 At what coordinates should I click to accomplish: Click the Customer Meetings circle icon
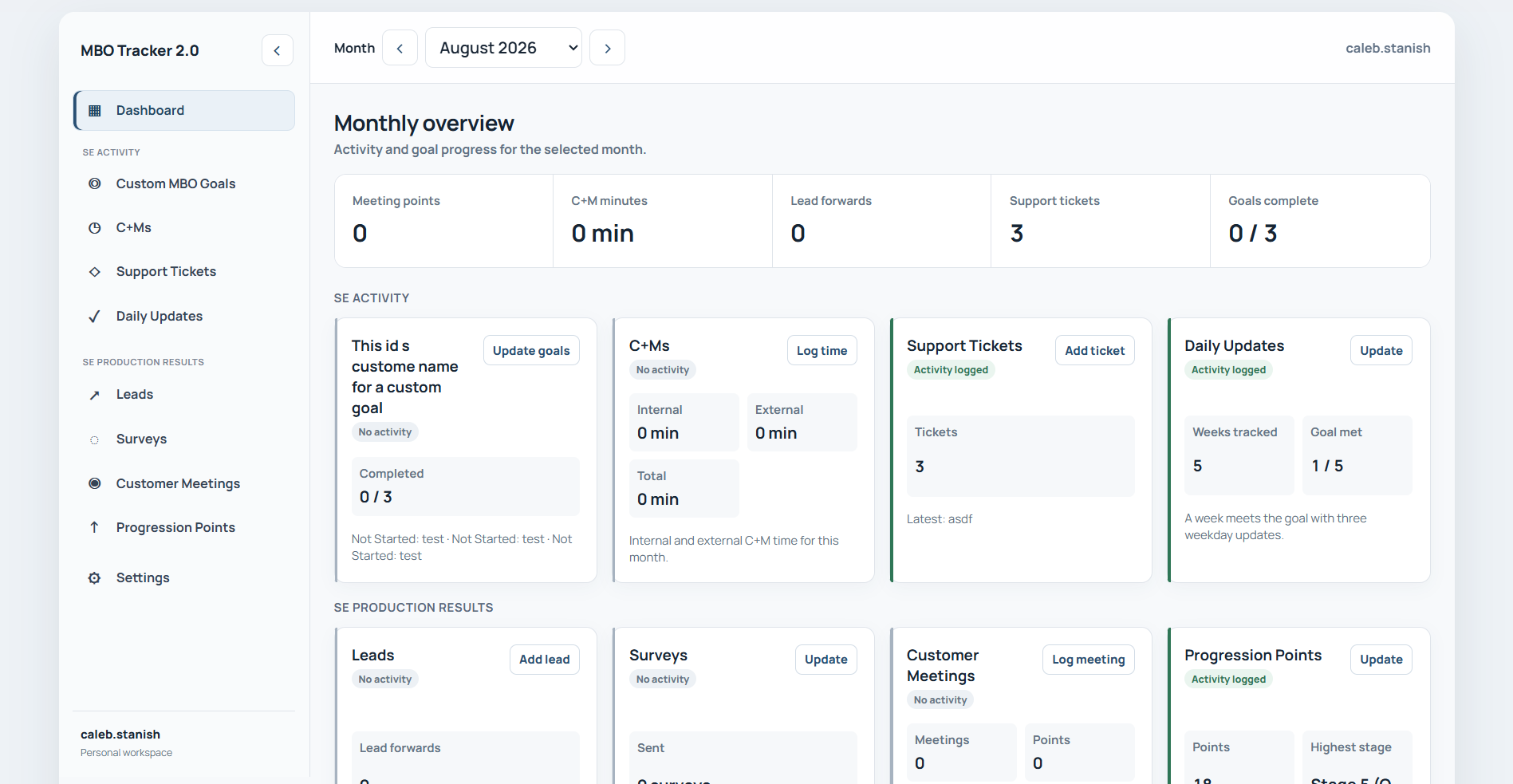click(95, 483)
